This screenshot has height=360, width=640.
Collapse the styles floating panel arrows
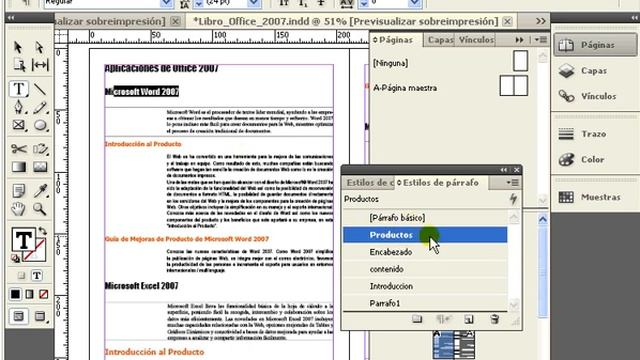[504, 170]
